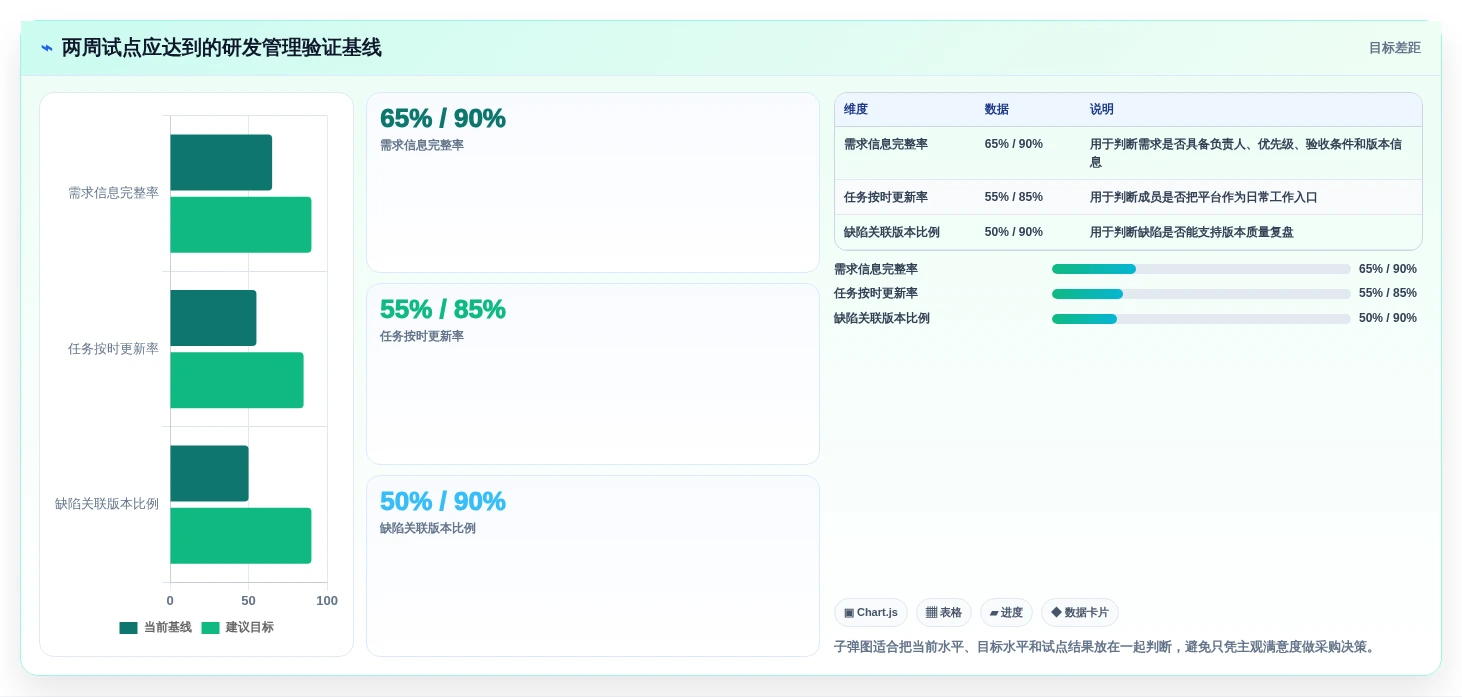
Task: Click the 需求信息完整率 progress bar
Action: click(x=1201, y=269)
